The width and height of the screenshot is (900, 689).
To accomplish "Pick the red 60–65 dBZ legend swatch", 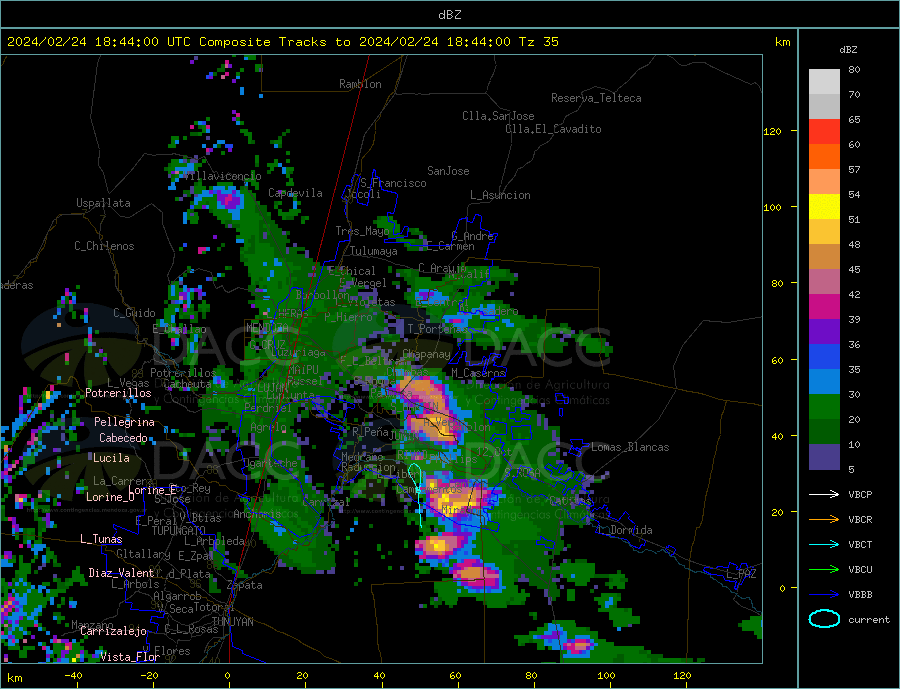I will click(824, 131).
